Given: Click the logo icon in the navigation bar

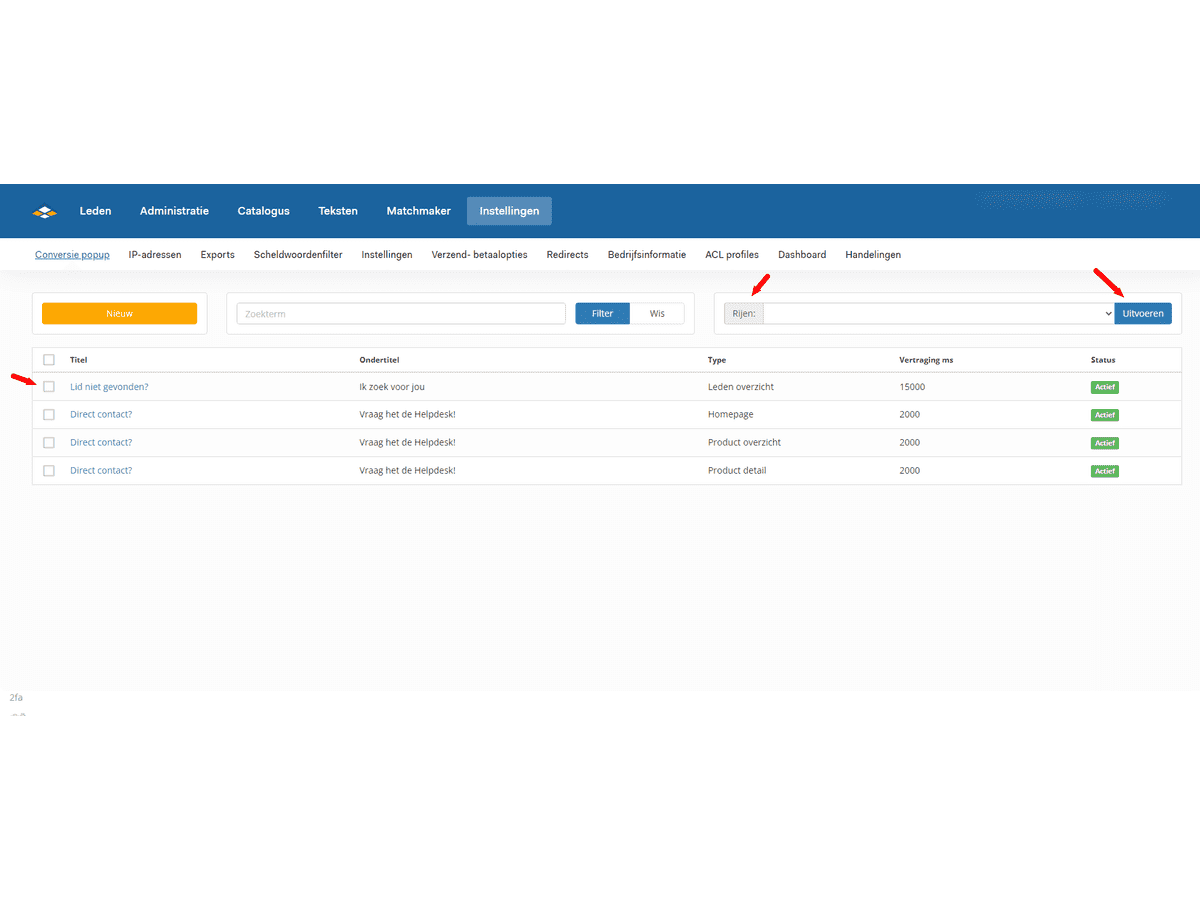Looking at the screenshot, I should tap(45, 211).
